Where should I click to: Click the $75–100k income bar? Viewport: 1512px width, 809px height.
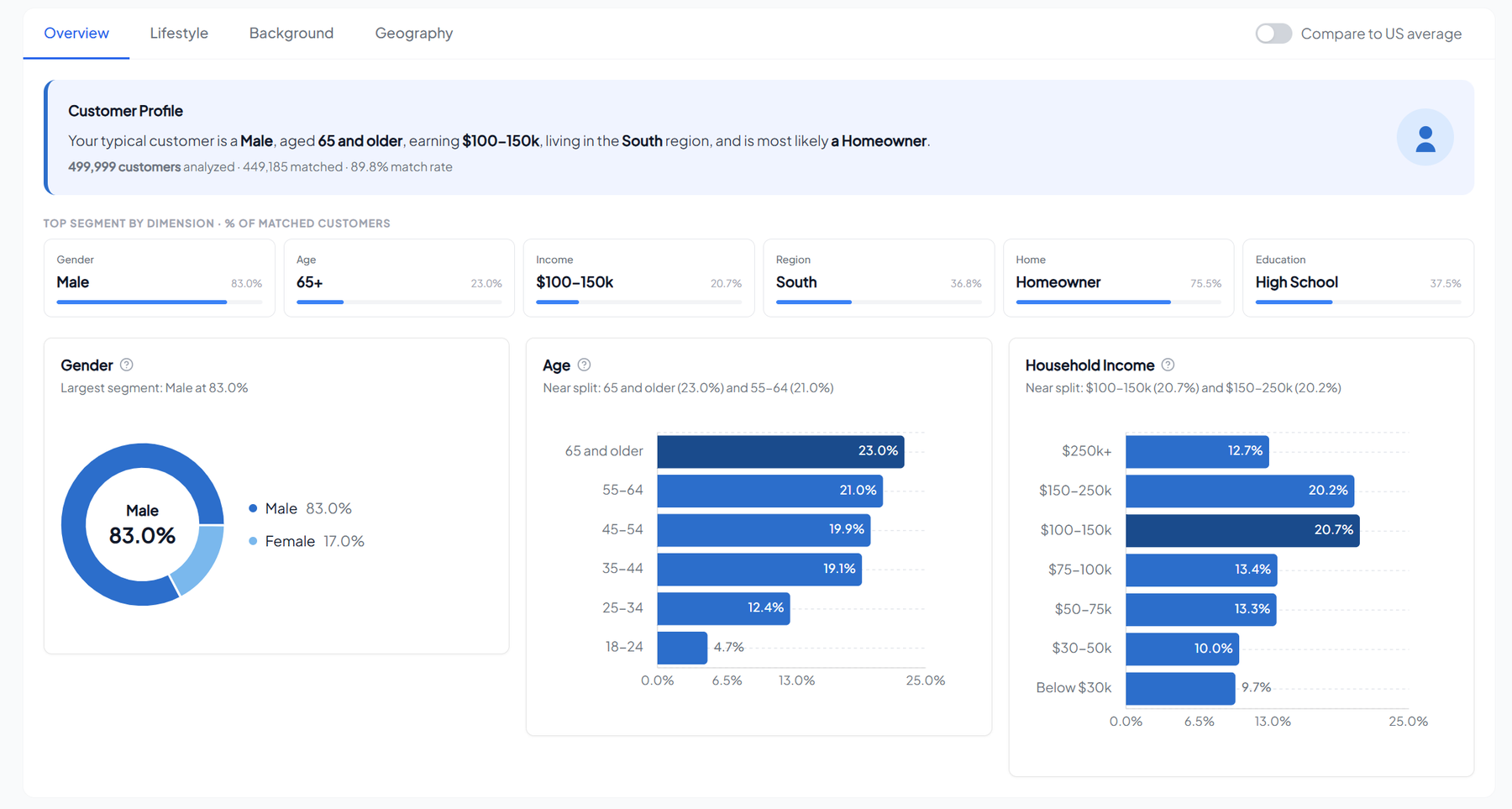(1201, 570)
